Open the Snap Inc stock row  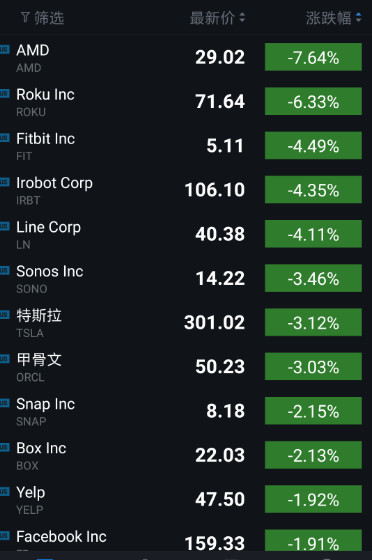tap(186, 411)
